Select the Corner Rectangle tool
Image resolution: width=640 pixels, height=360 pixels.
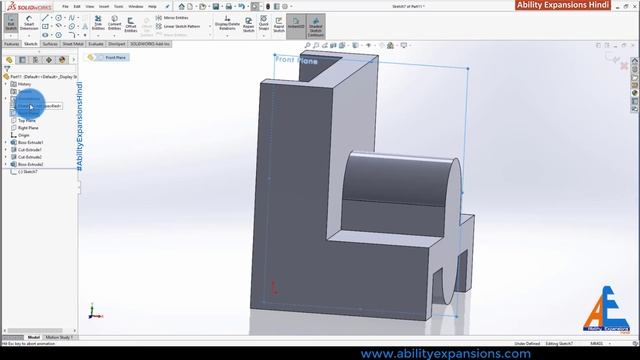(45, 27)
